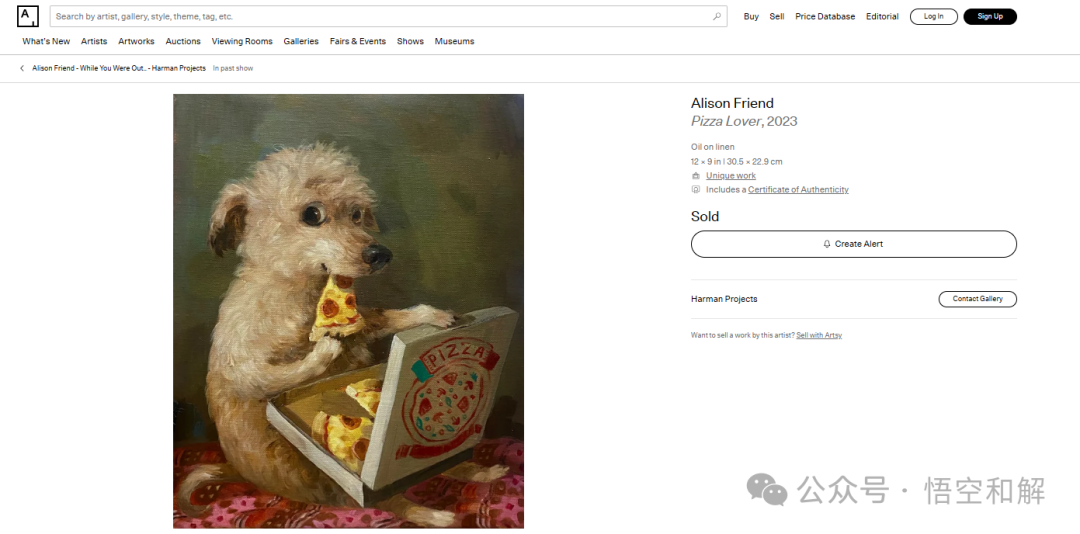The width and height of the screenshot is (1080, 534).
Task: Open the Auctions menu item
Action: click(x=183, y=41)
